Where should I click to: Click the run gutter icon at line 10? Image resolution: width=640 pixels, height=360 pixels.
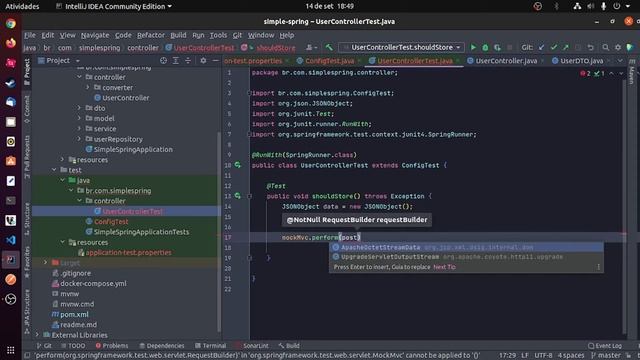[238, 165]
